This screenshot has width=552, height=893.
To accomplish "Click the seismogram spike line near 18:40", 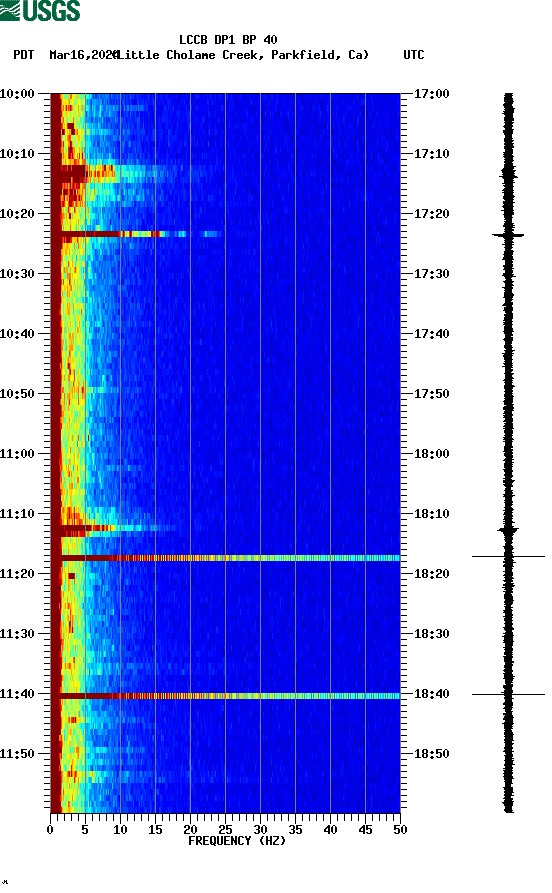I will pyautogui.click(x=508, y=695).
